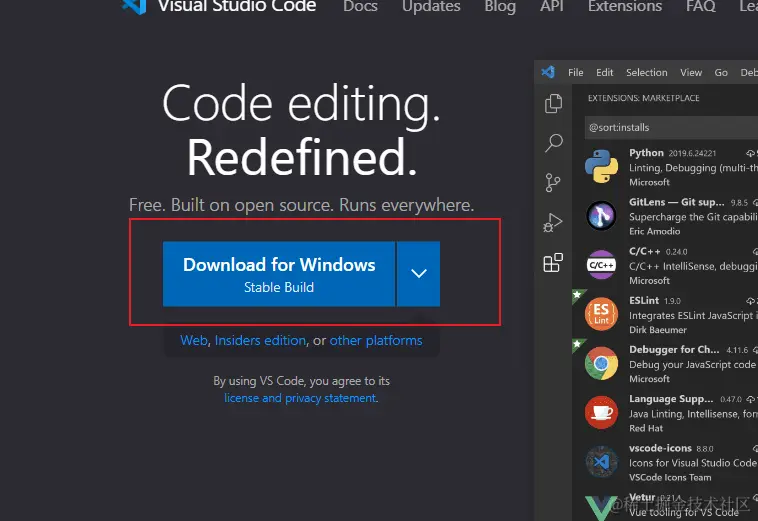Viewport: 758px width, 521px height.
Task: Open the Docs navigation link
Action: point(360,6)
